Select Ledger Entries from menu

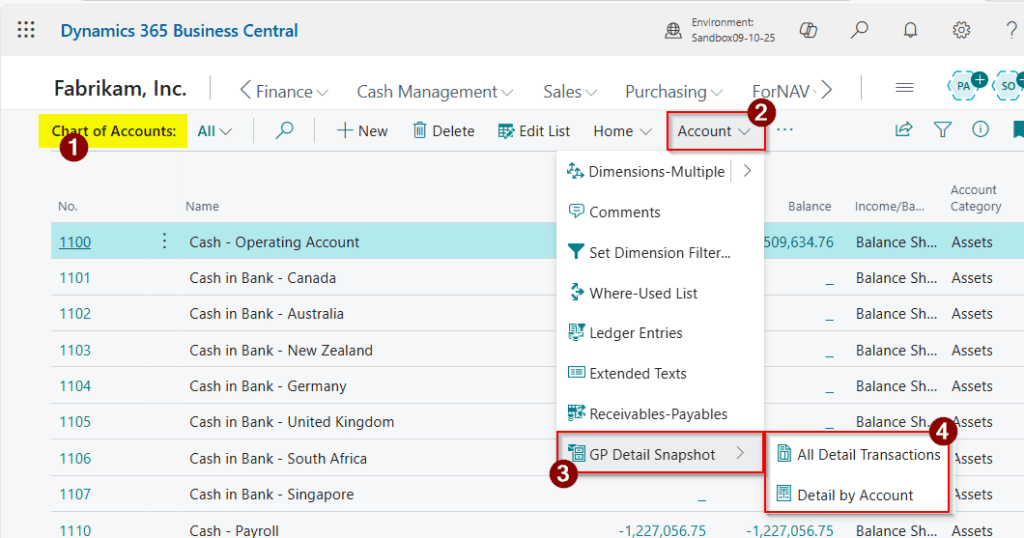[635, 333]
